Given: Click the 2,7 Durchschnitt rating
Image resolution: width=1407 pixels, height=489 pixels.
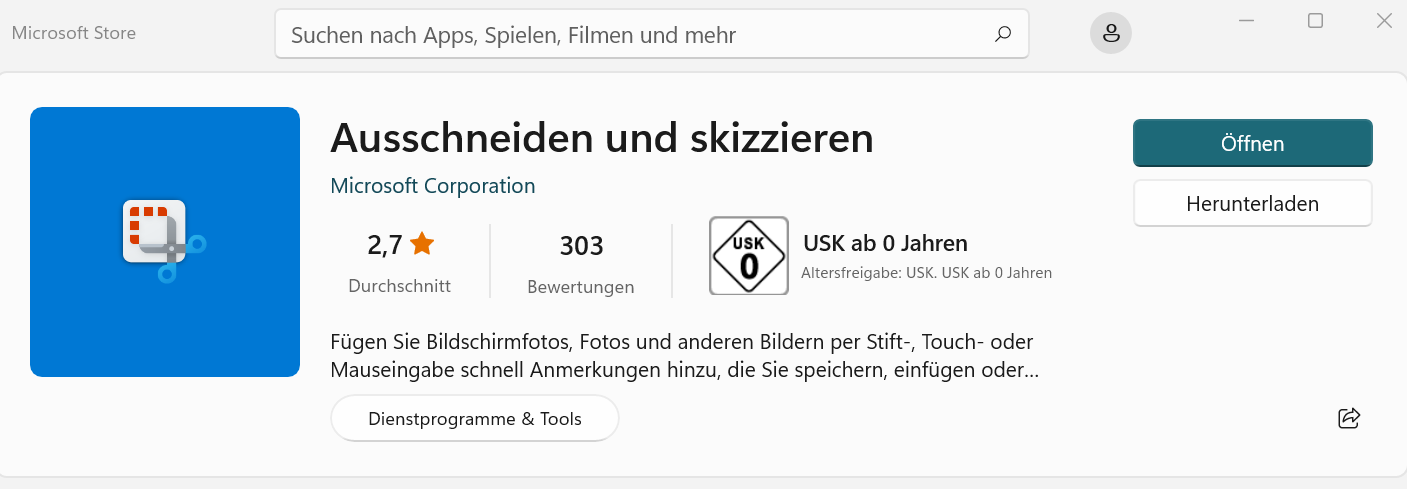Looking at the screenshot, I should pos(400,262).
